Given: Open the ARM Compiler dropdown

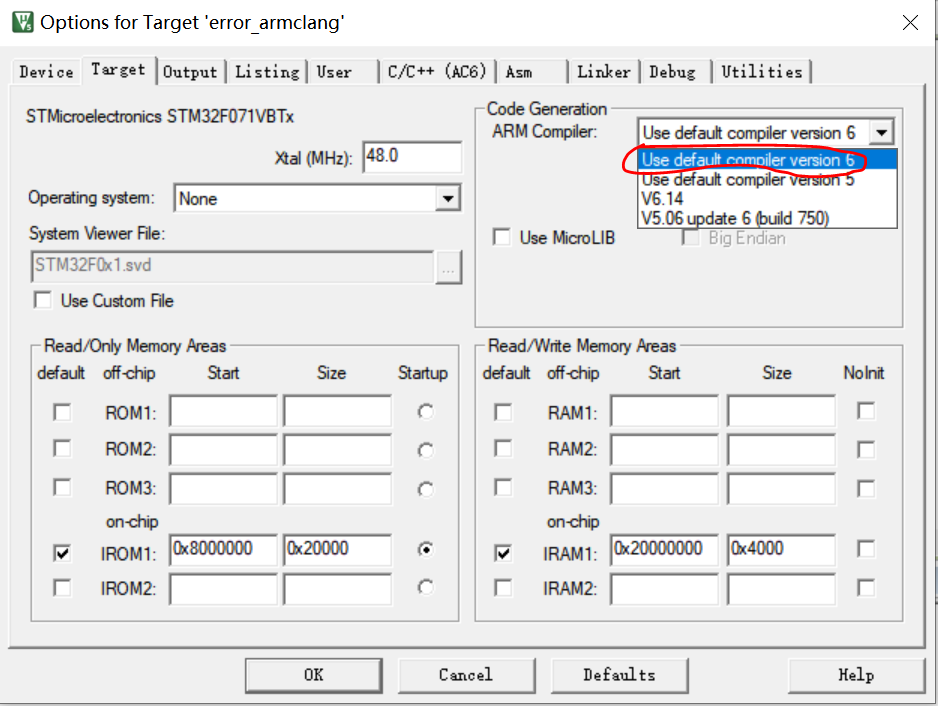Looking at the screenshot, I should point(882,131).
